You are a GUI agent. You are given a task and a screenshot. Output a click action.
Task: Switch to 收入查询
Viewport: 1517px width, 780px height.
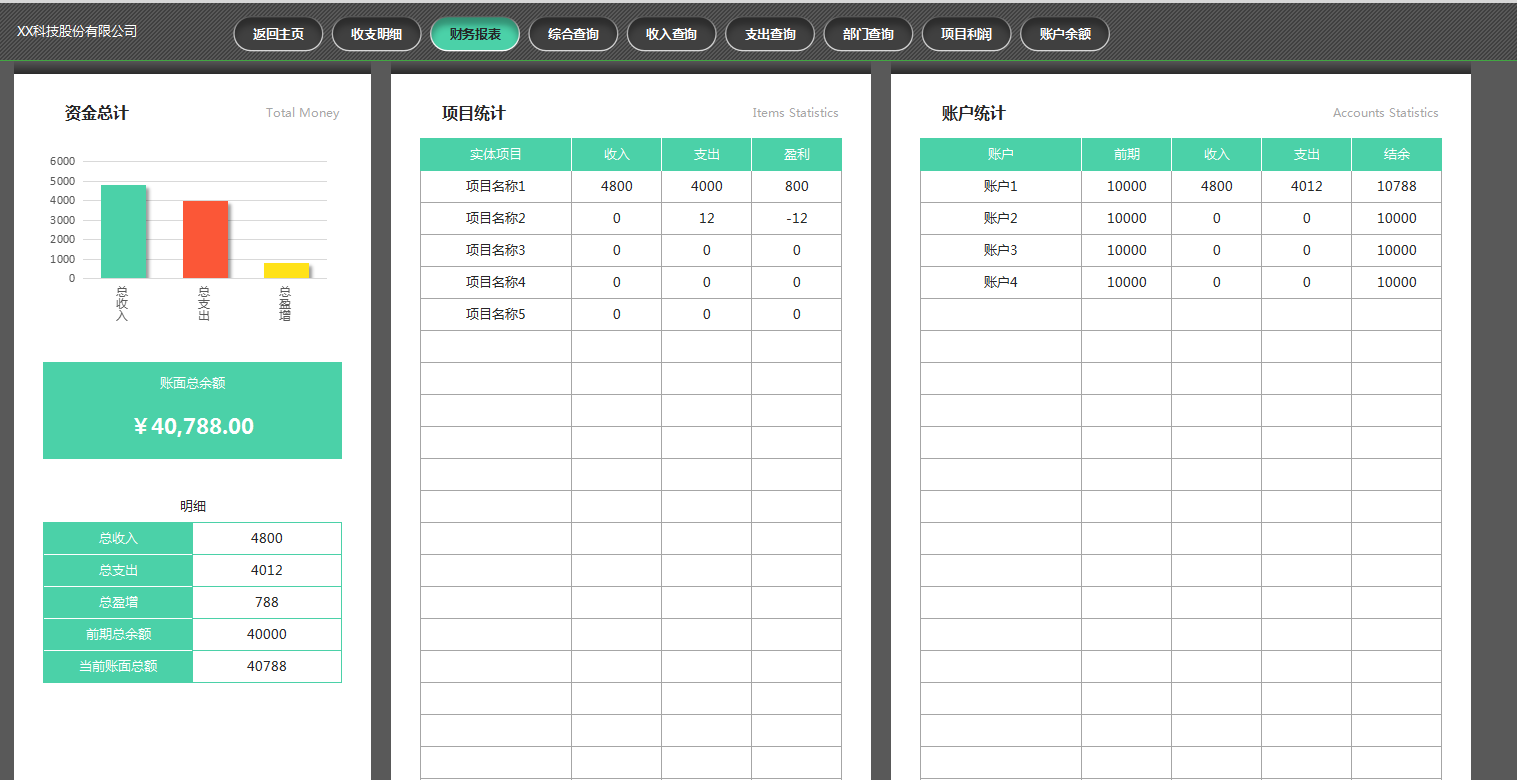click(x=671, y=34)
